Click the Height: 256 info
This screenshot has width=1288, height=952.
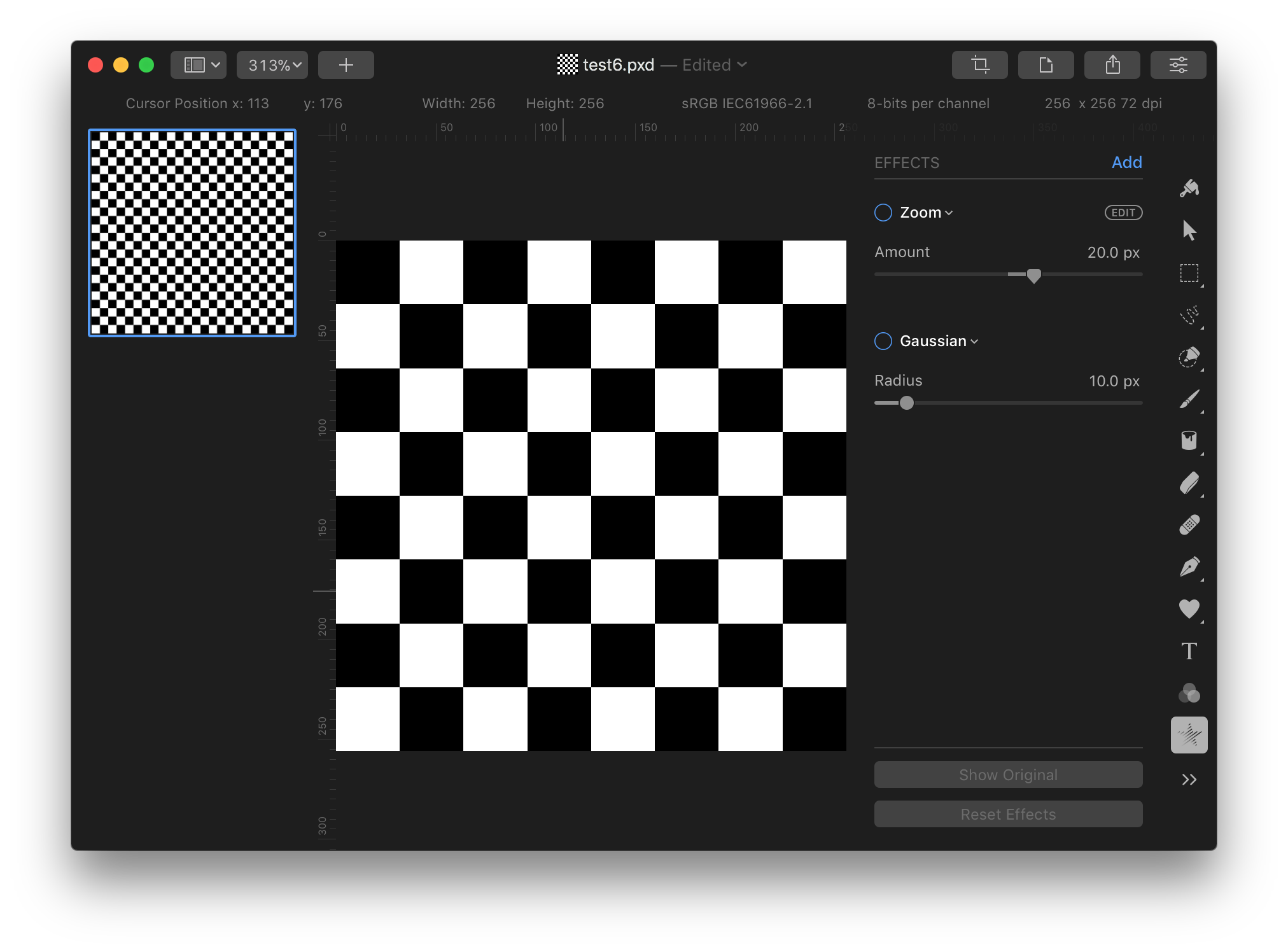click(x=564, y=103)
